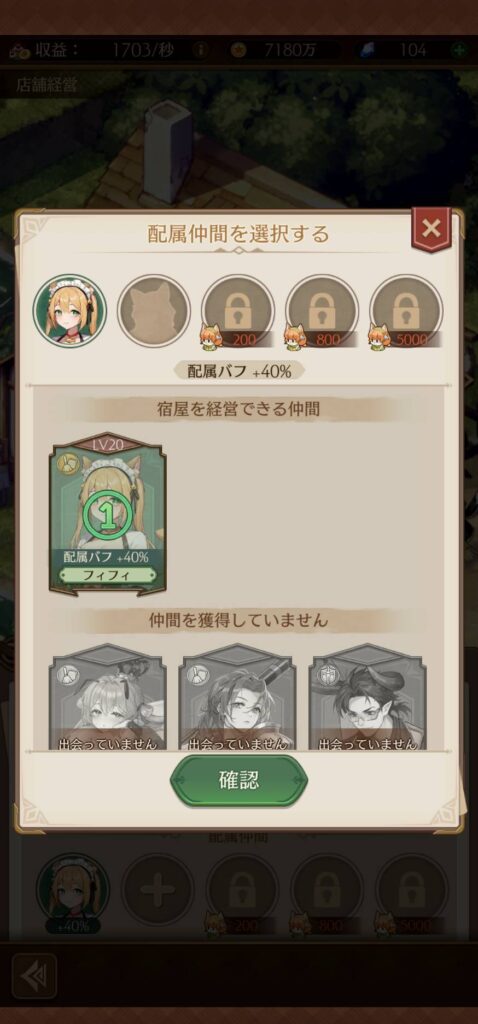Toggle the green number 1 selection badge
The height and width of the screenshot is (1024, 478).
[x=108, y=516]
